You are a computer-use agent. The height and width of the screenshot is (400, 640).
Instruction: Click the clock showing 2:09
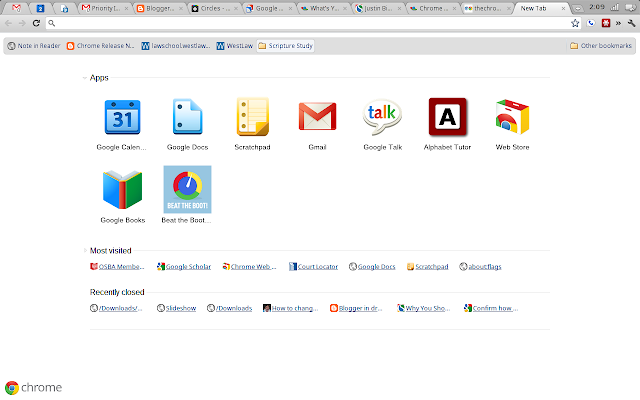pyautogui.click(x=597, y=7)
